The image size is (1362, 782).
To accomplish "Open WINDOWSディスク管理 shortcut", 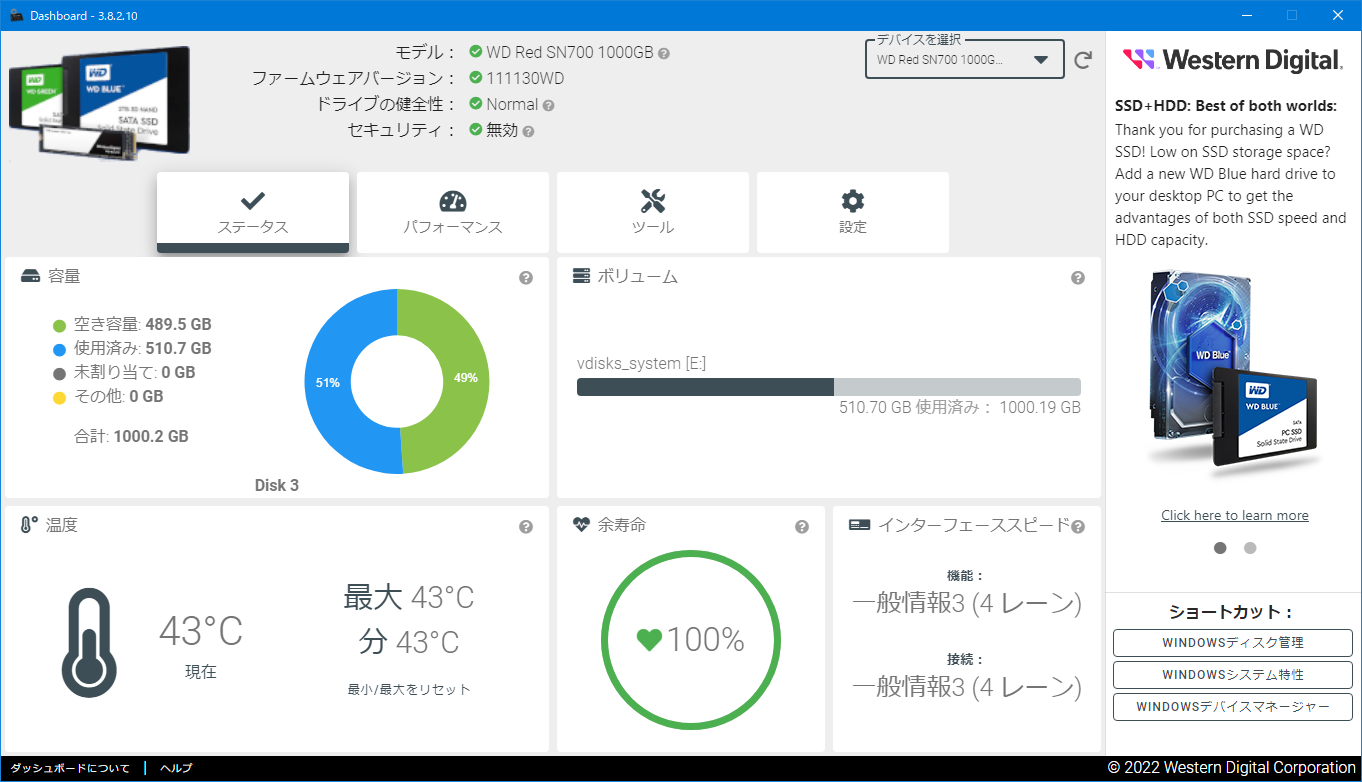I will [1233, 643].
